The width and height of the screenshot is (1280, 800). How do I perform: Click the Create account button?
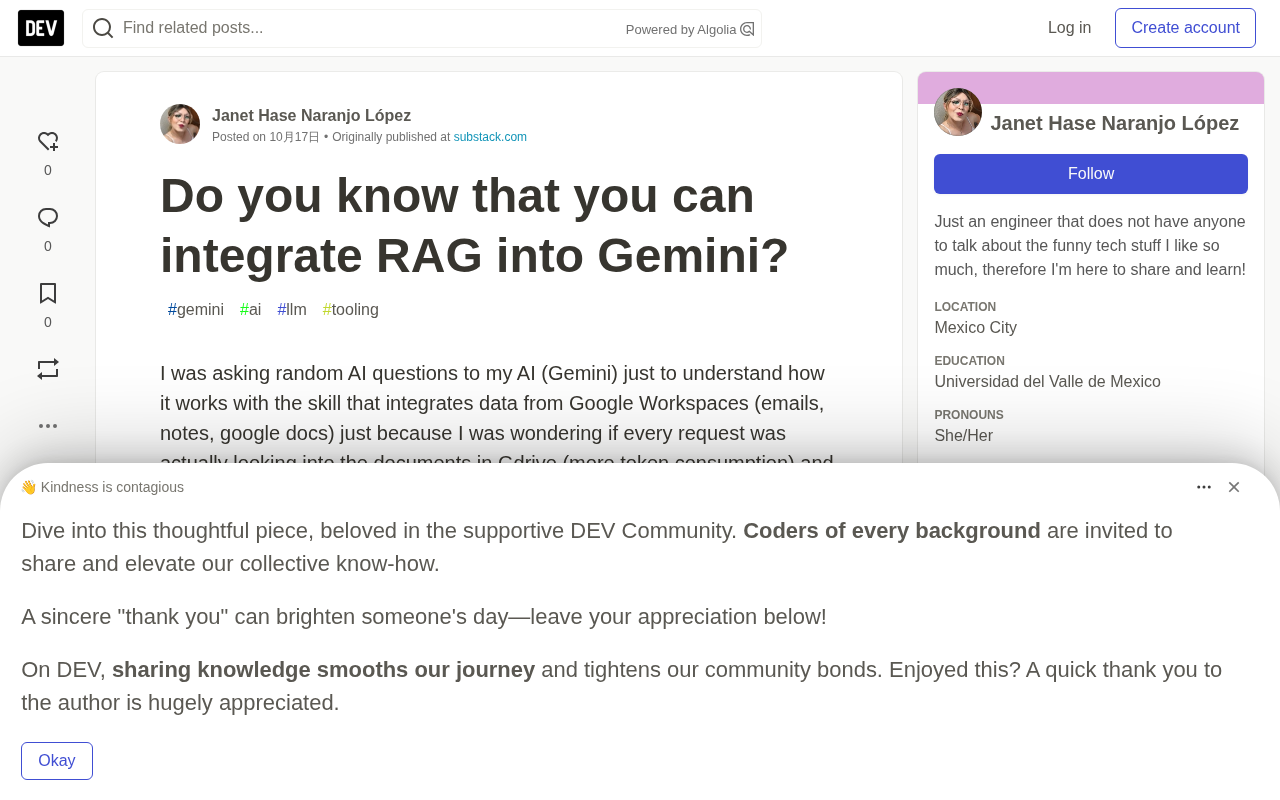[1186, 28]
